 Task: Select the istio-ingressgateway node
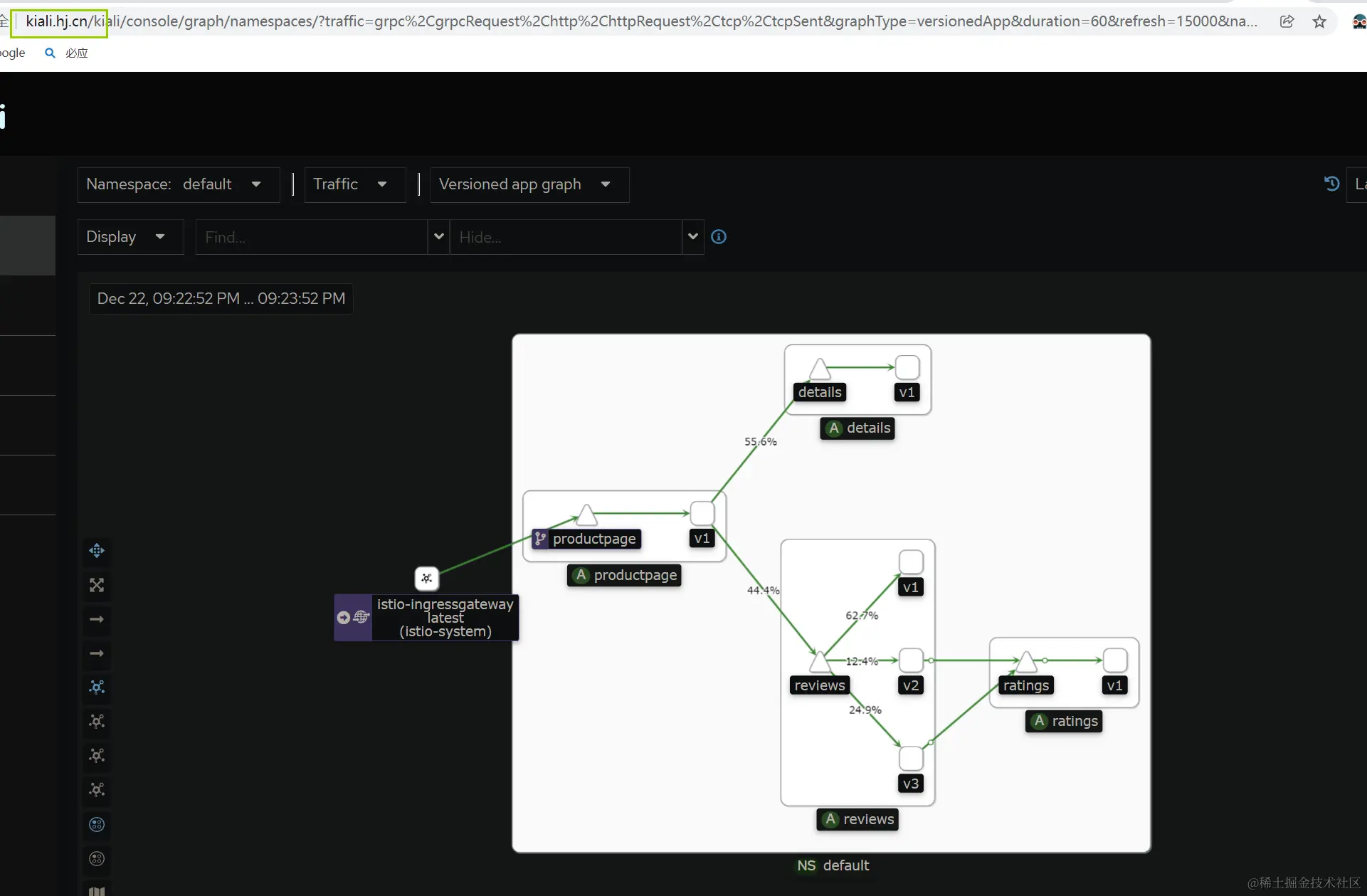tap(426, 578)
